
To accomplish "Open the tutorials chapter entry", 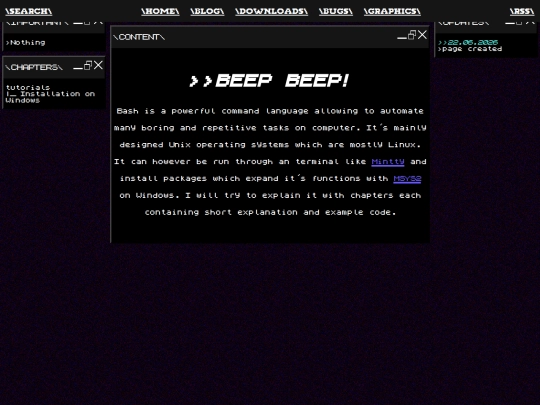I will coord(28,87).
